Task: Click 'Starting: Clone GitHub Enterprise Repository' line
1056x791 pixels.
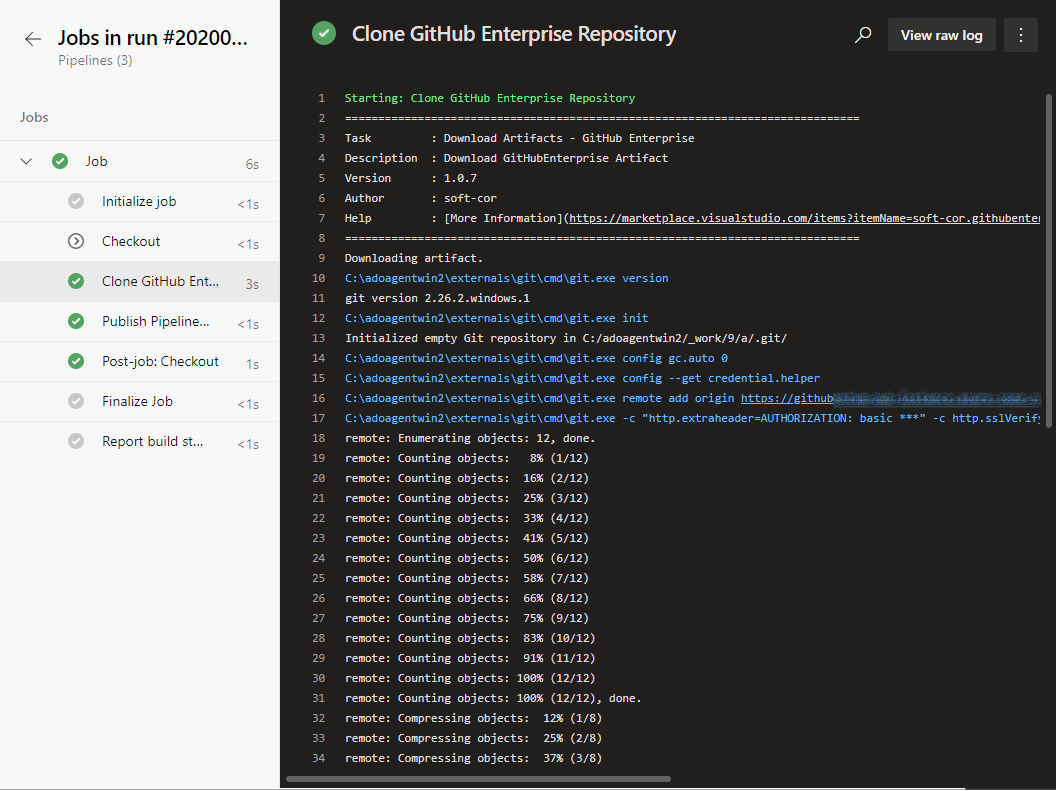Action: 490,98
